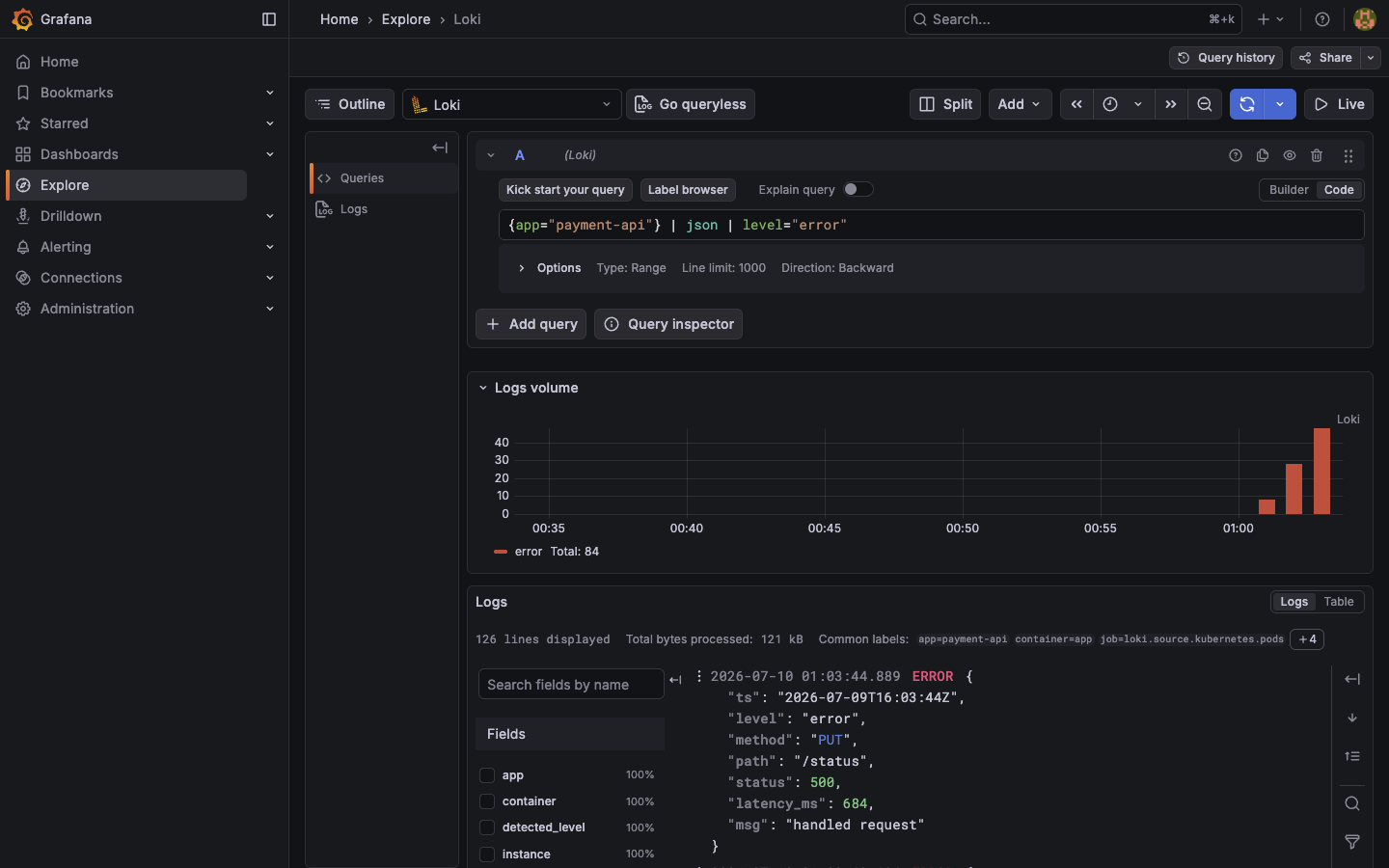Select Logs in the outline
This screenshot has width=1389, height=868.
tap(384, 209)
